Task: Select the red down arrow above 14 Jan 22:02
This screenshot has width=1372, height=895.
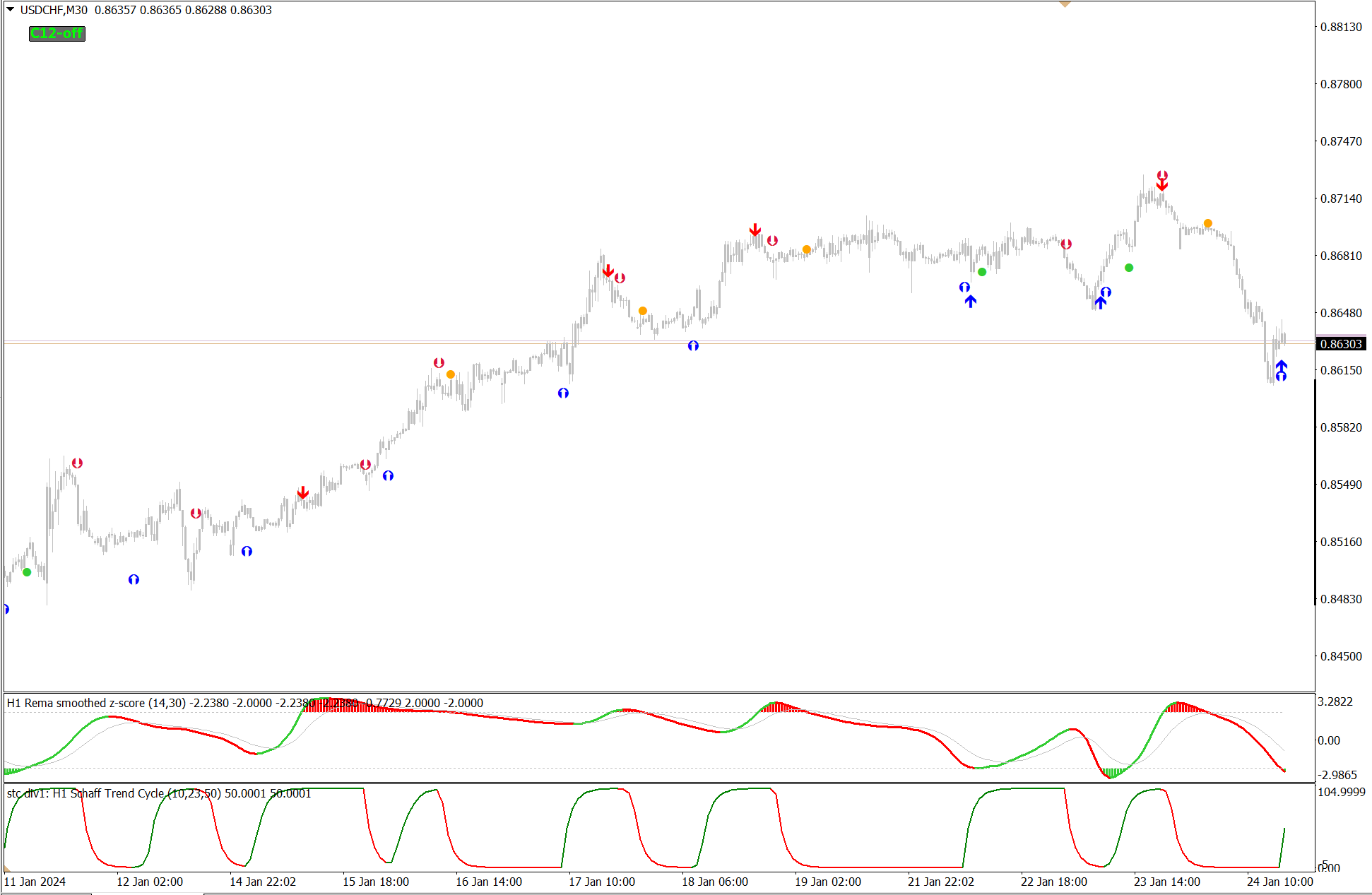Action: click(x=303, y=492)
